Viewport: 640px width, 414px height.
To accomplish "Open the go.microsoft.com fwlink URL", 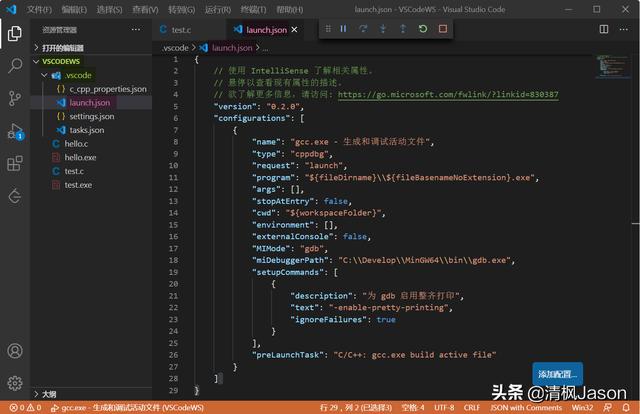I will click(448, 95).
